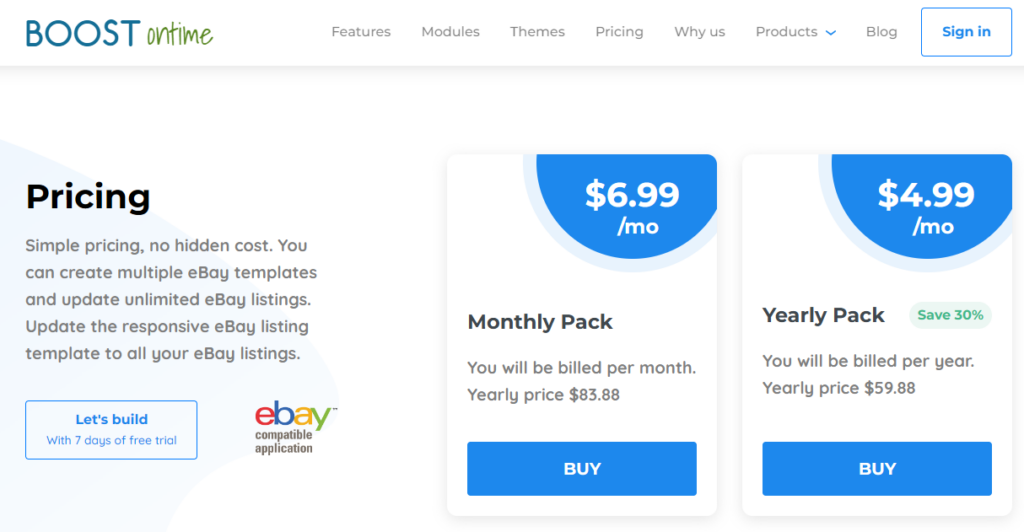This screenshot has width=1024, height=532.
Task: Expand the Products dropdown chevron
Action: point(831,33)
